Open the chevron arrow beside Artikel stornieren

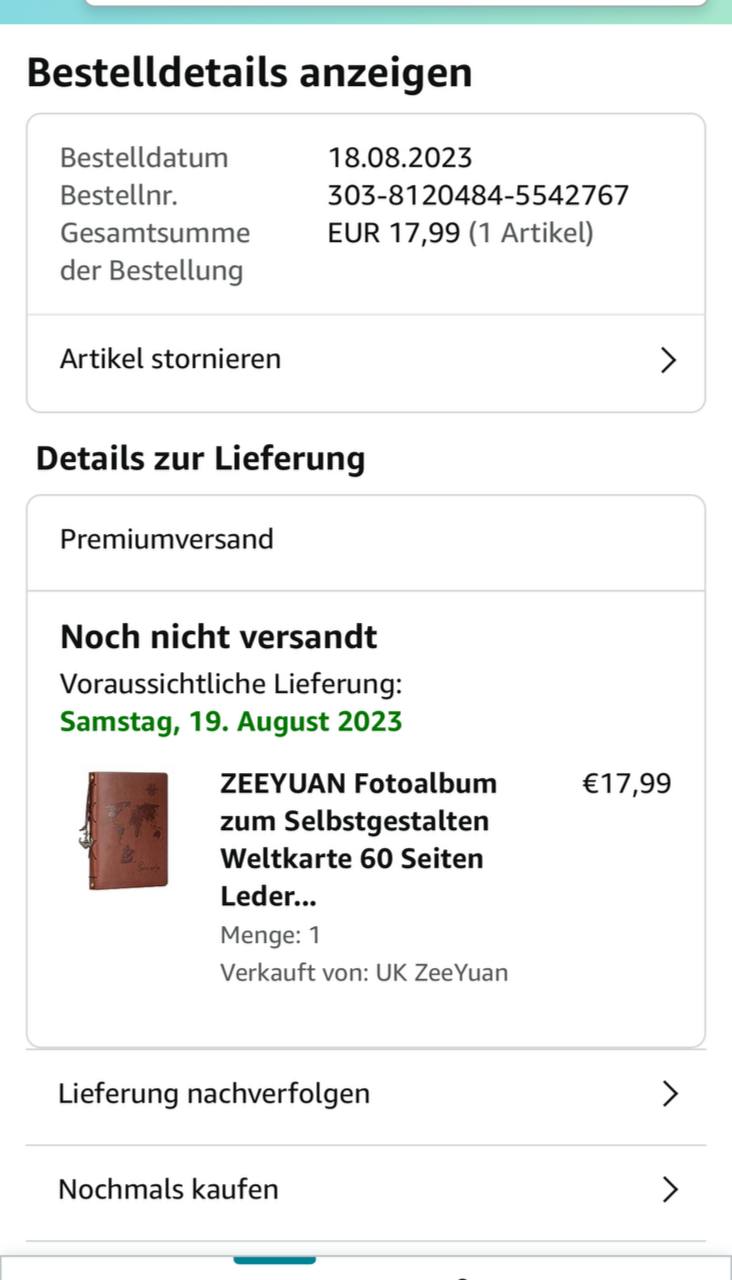point(669,360)
